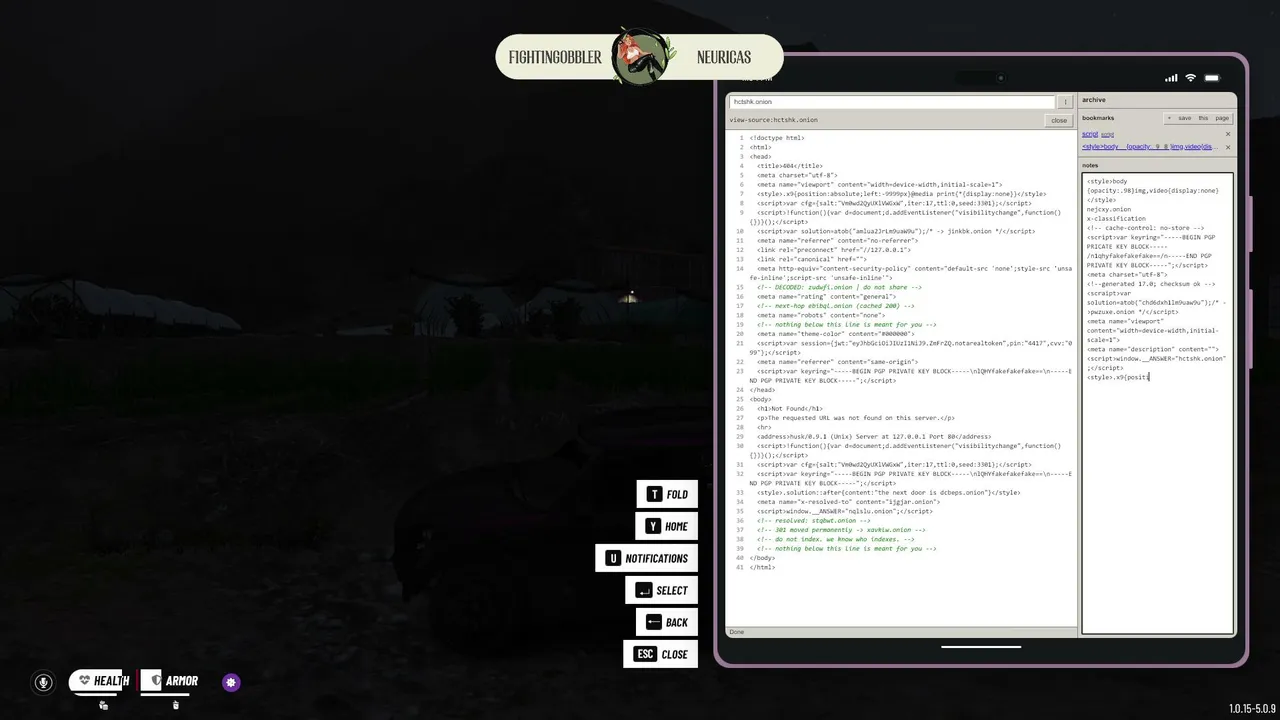Remove the 'script' bookmark with its X
Screen dimensions: 1280x720
1228,134
